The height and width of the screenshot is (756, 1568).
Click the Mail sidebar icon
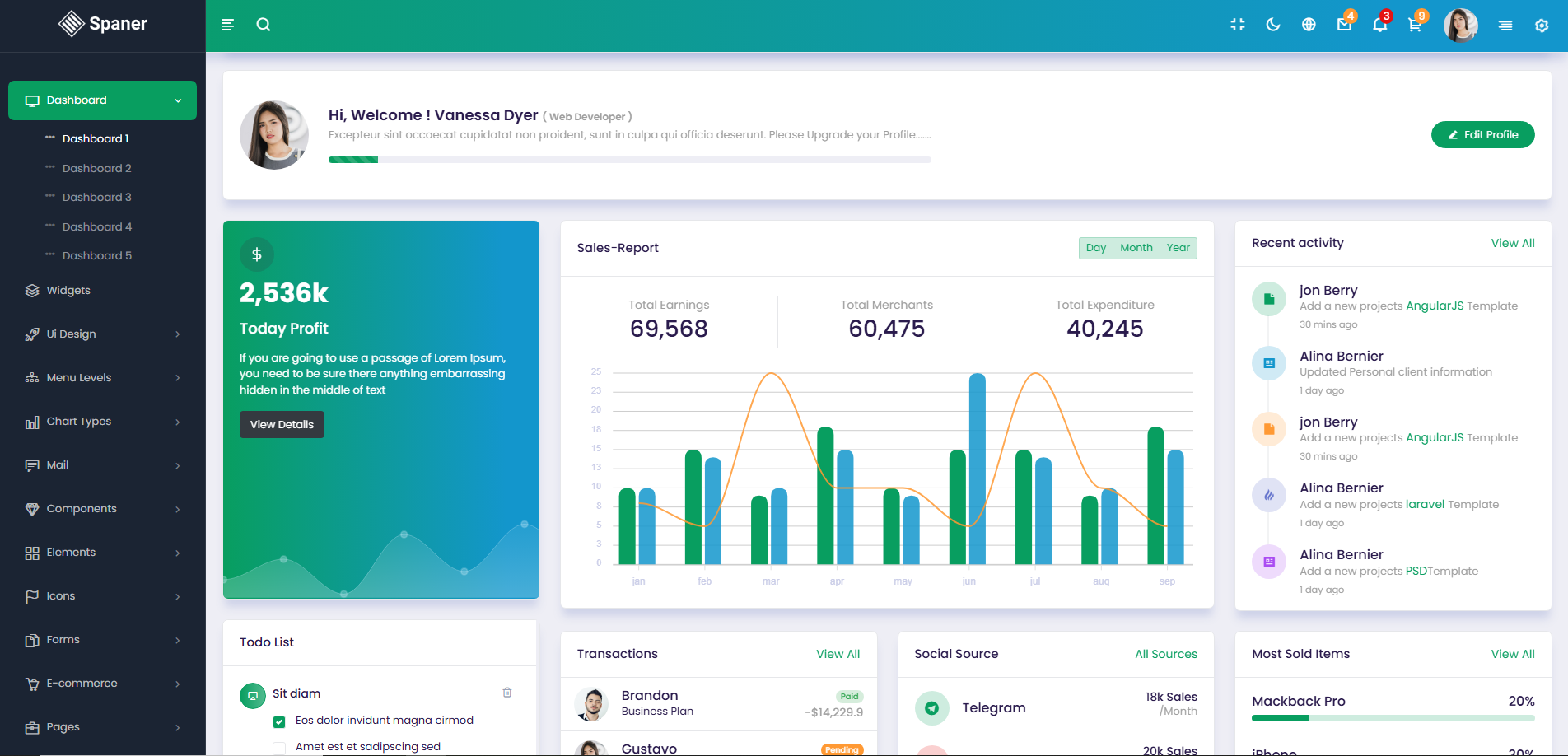click(32, 465)
